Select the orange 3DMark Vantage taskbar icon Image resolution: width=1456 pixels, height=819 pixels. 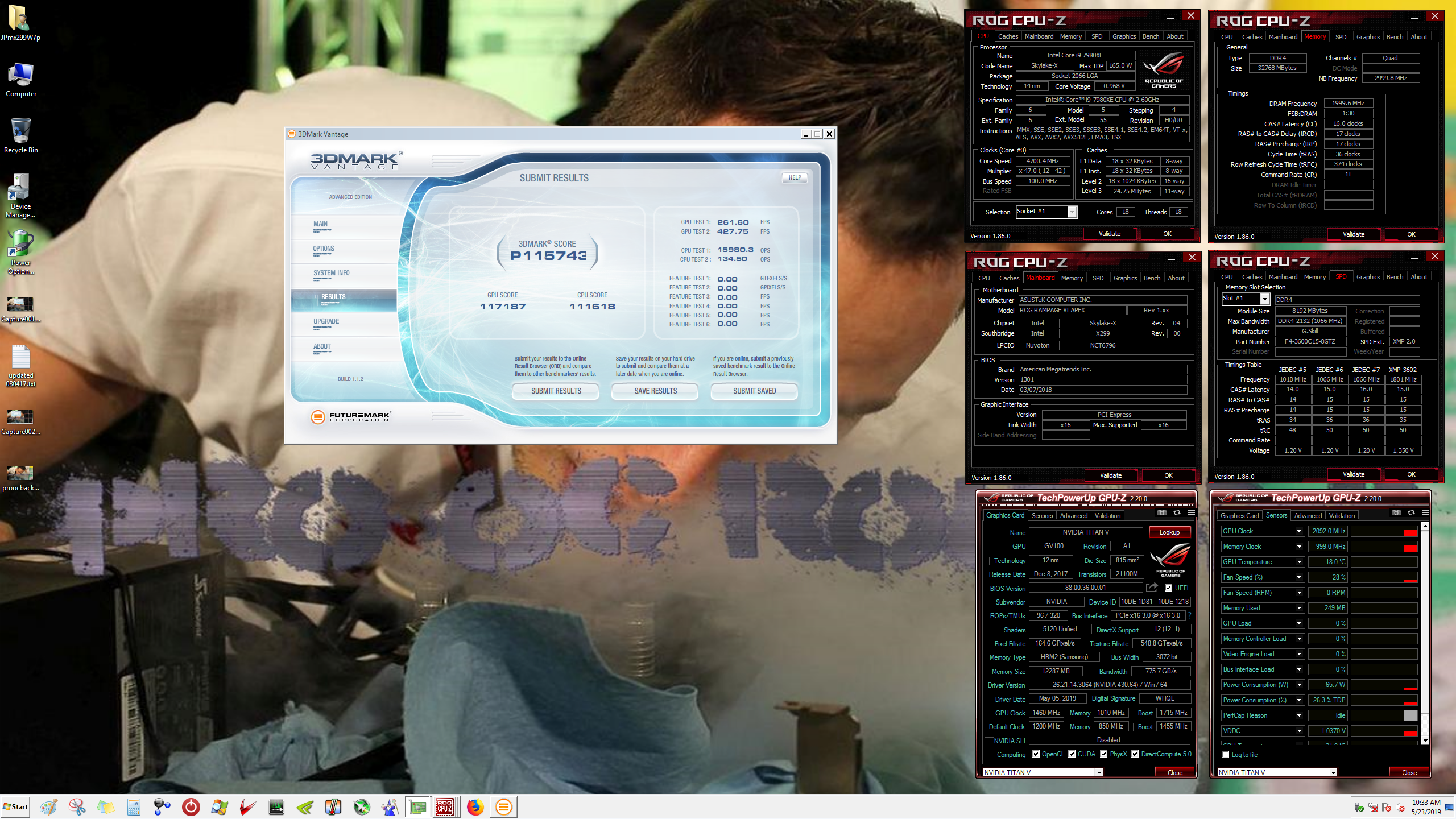(503, 806)
